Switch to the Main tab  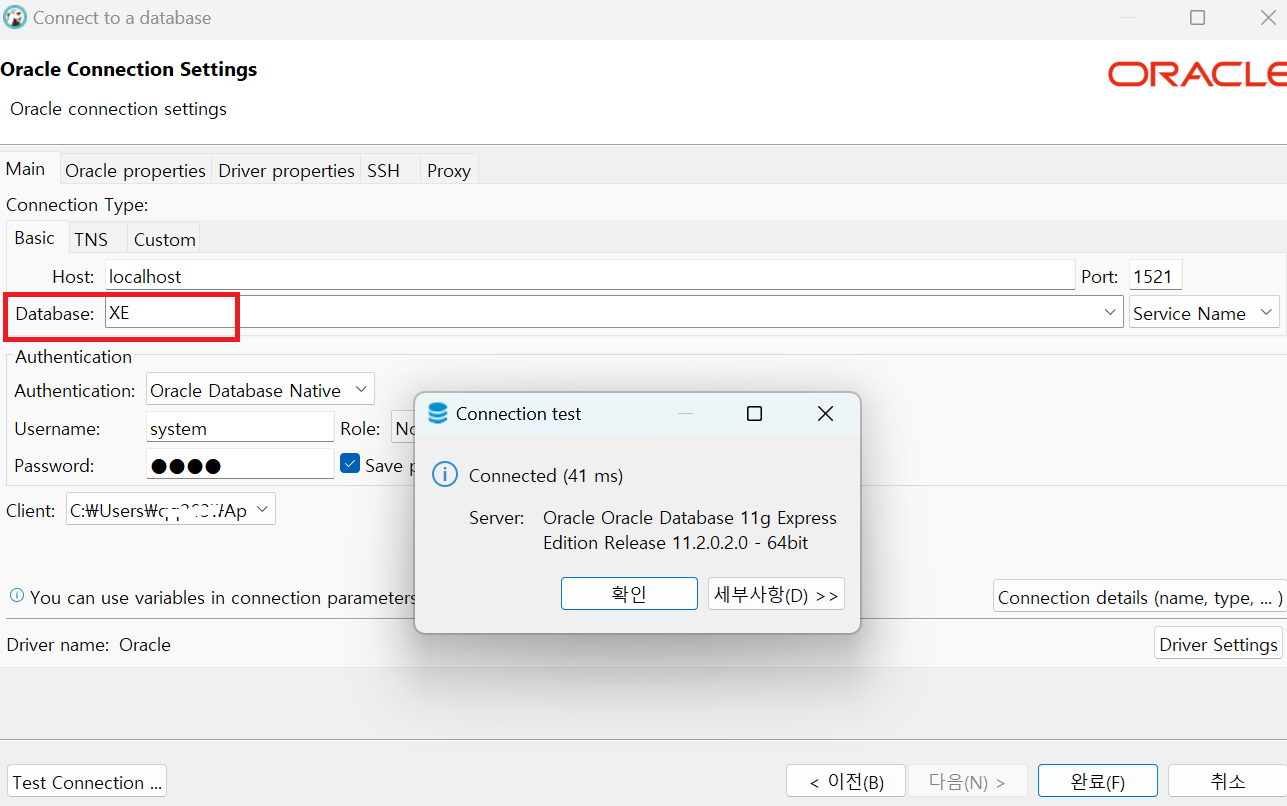(x=26, y=168)
